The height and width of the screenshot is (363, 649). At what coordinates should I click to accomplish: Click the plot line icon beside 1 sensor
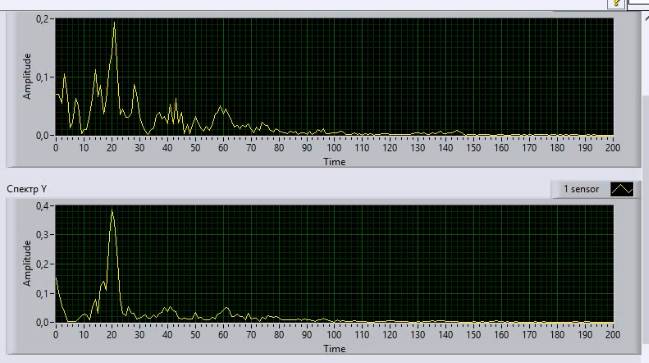pos(622,189)
